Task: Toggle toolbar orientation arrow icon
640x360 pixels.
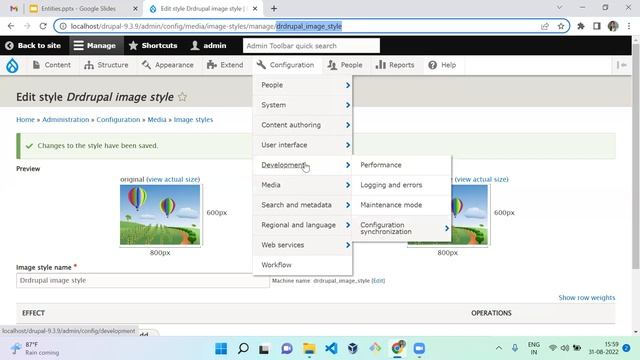Action: pos(622,65)
